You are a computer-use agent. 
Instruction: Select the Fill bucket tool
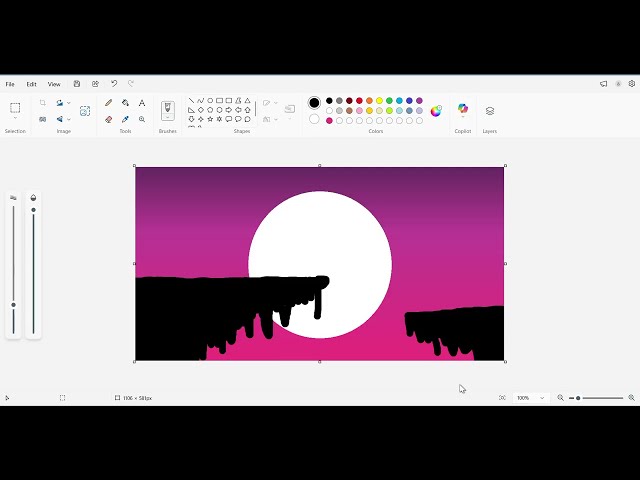[125, 103]
